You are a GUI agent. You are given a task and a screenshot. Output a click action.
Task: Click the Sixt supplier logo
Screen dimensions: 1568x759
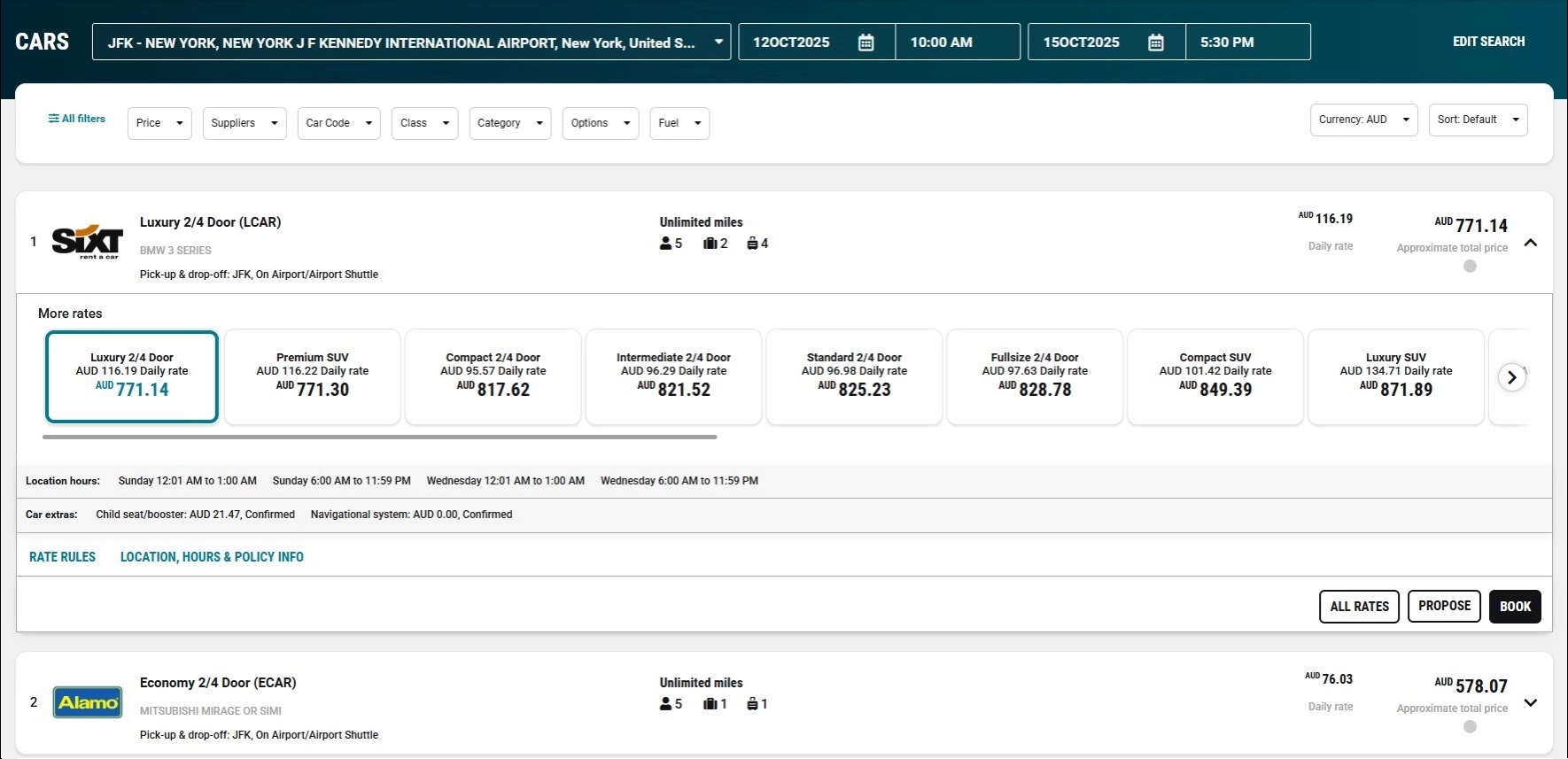pos(87,242)
